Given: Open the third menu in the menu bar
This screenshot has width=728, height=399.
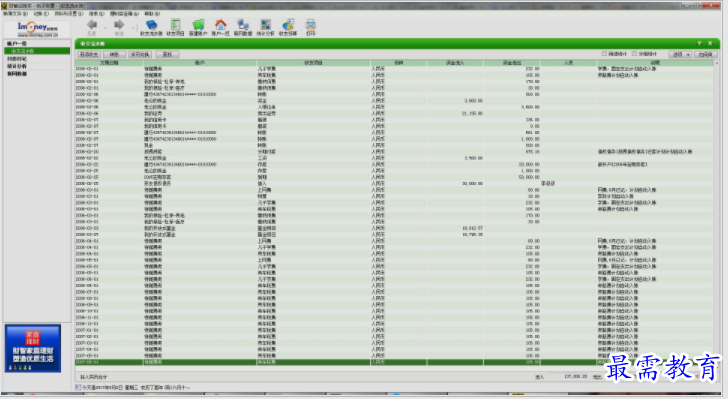Looking at the screenshot, I should 69,14.
